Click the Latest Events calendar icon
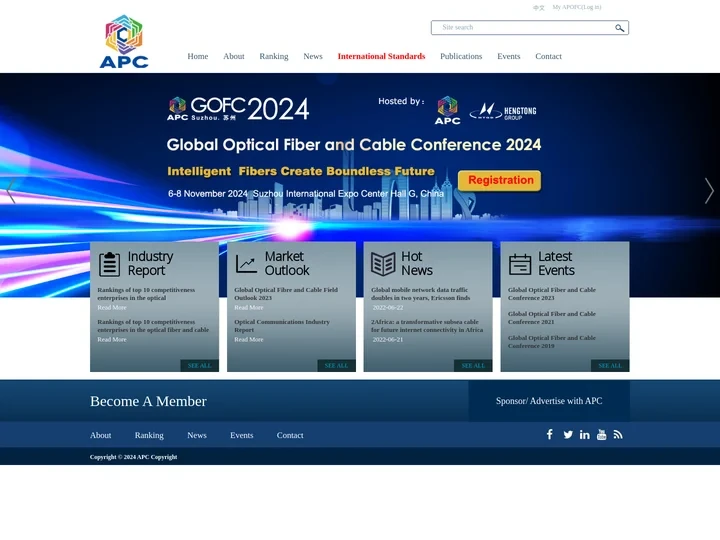The image size is (720, 540). (x=520, y=264)
